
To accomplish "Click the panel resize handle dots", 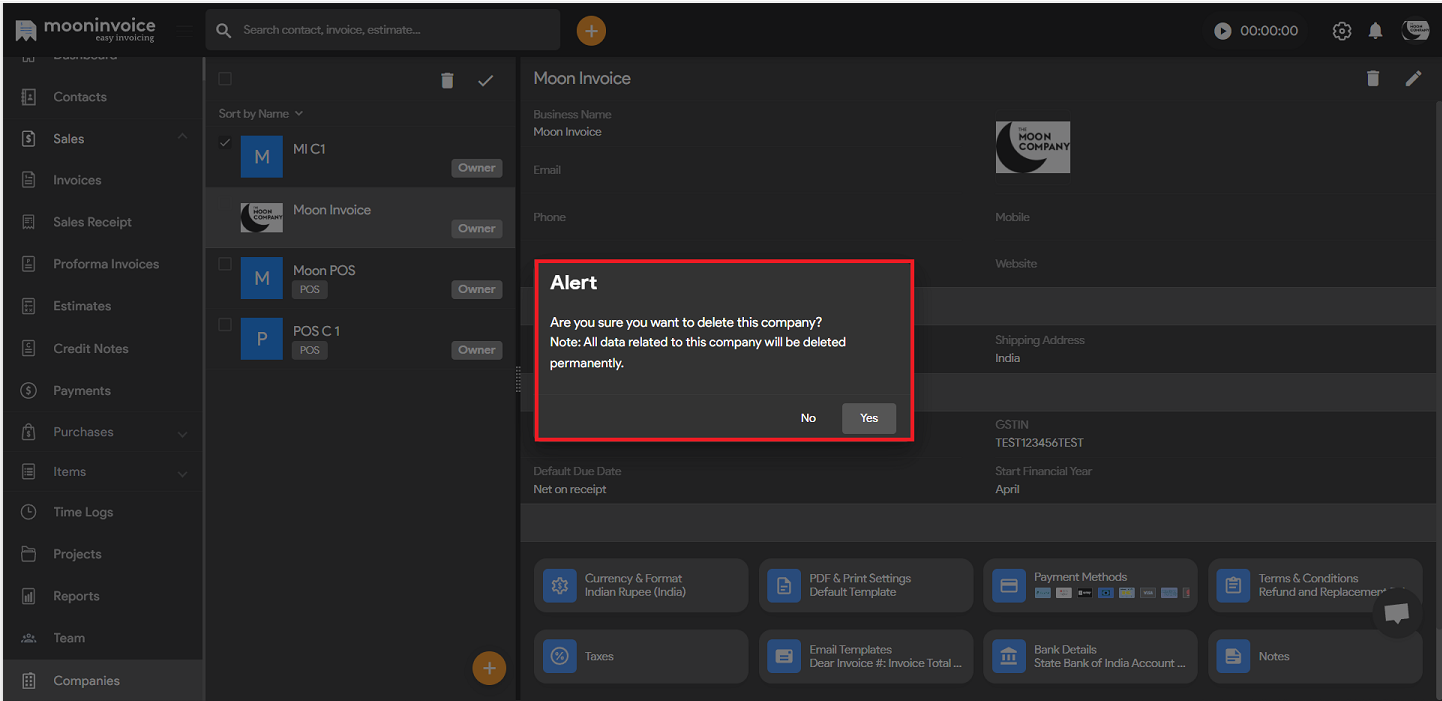I will click(x=518, y=379).
